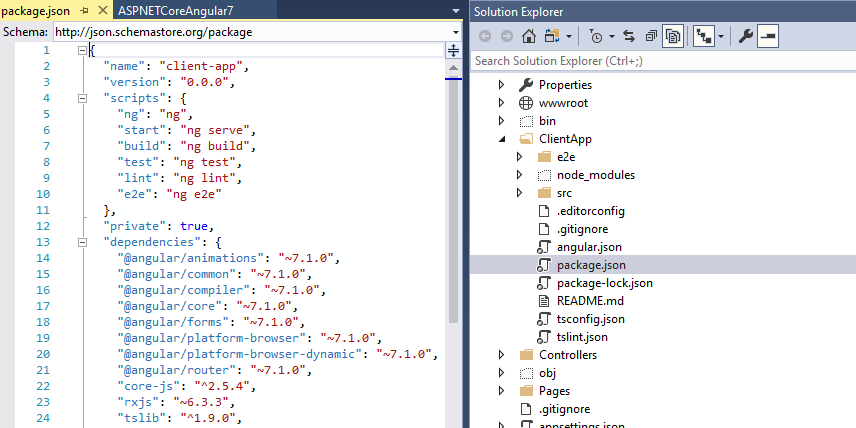Click the globe icon beside wwwroot

[x=526, y=103]
